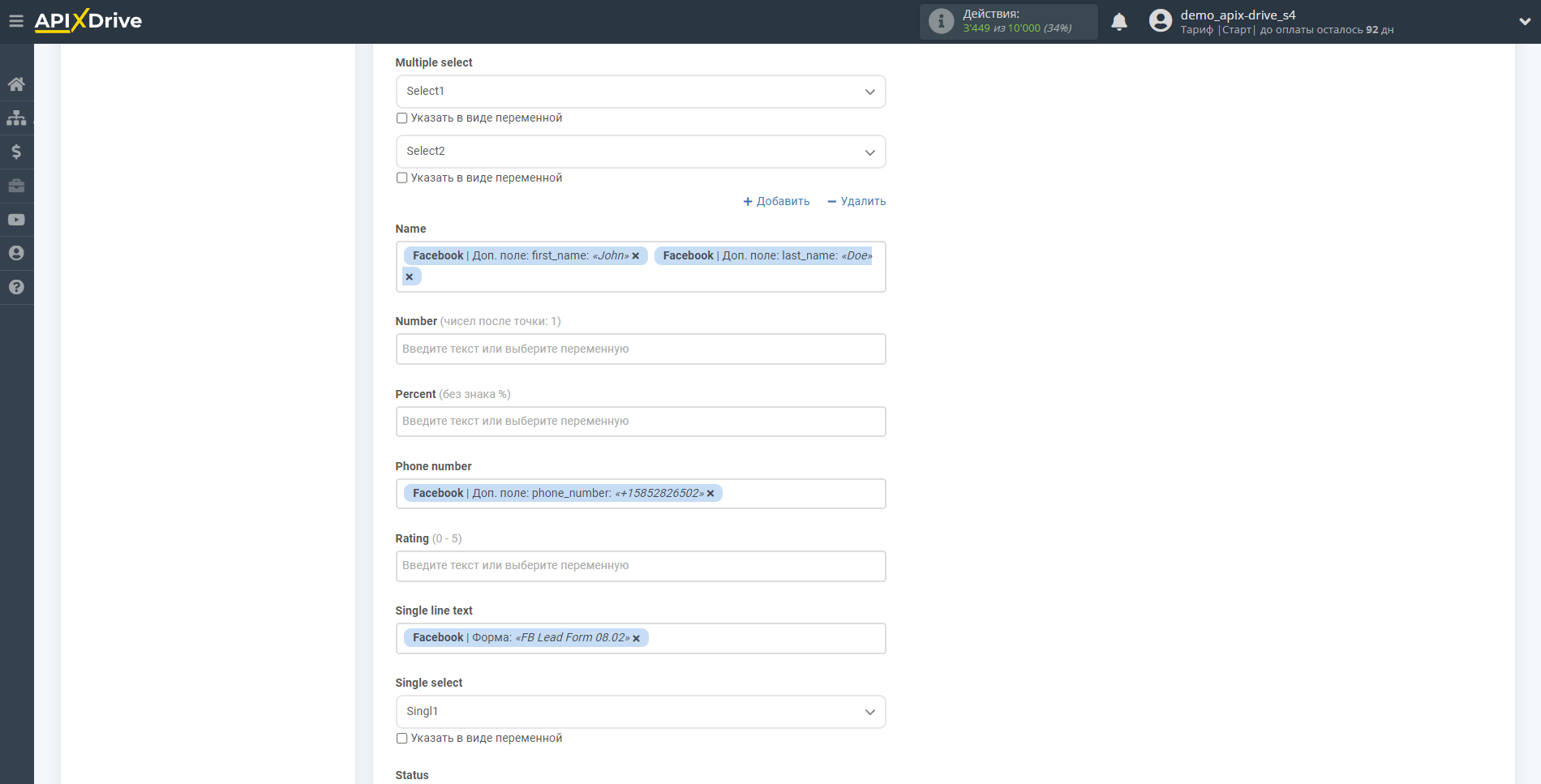Remove the first_name John tag
1541x784 pixels.
tap(636, 256)
